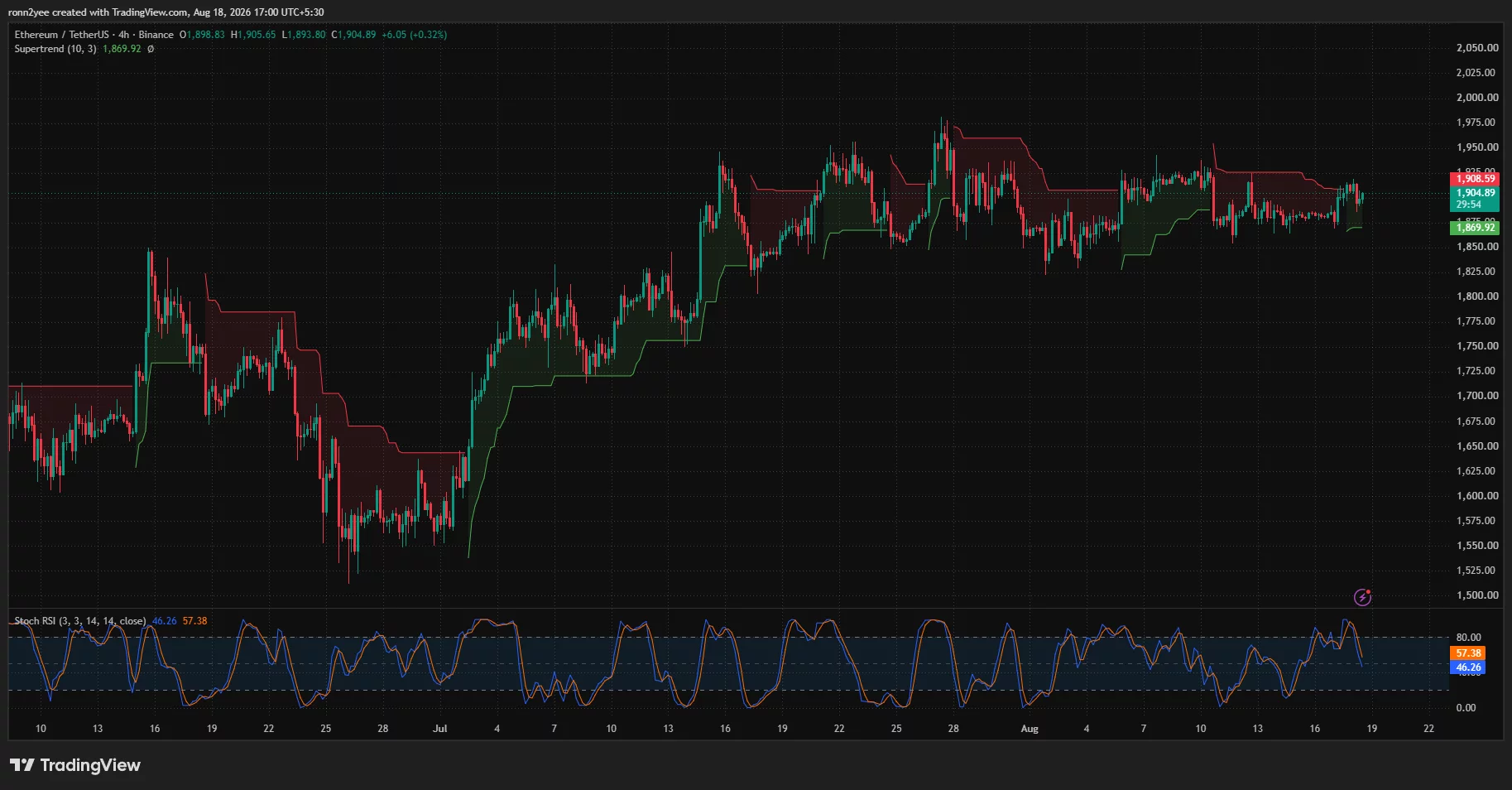Image resolution: width=1512 pixels, height=790 pixels.
Task: Click the 1,650.00 price axis level
Action: coord(1477,446)
